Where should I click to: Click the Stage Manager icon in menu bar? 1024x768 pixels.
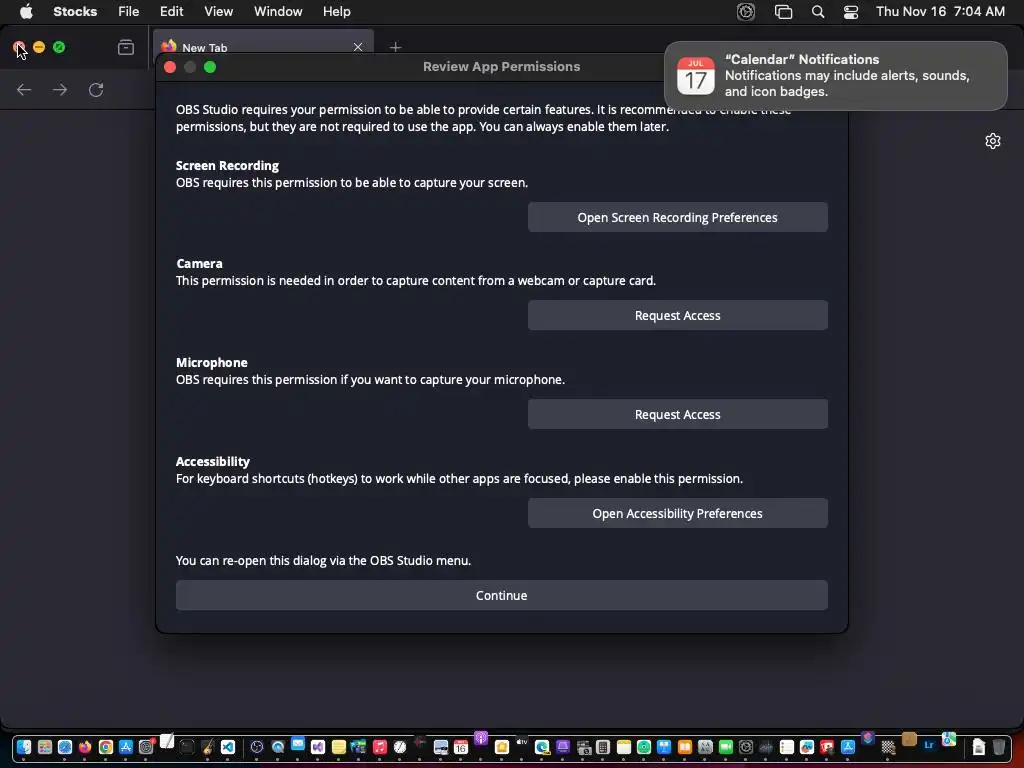[x=783, y=12]
